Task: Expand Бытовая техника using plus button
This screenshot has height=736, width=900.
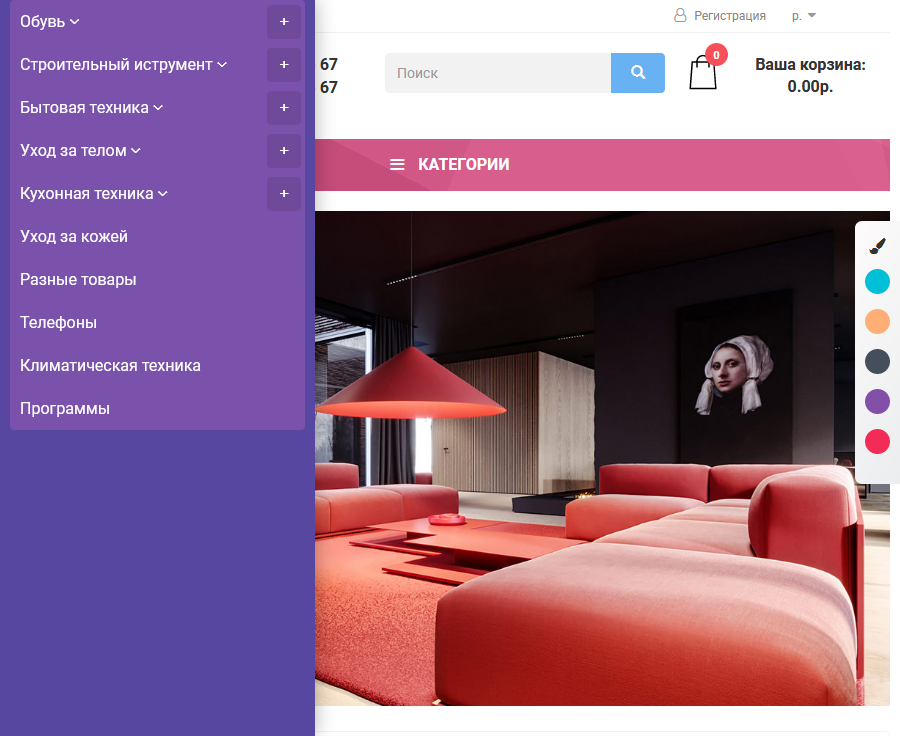Action: pyautogui.click(x=284, y=108)
